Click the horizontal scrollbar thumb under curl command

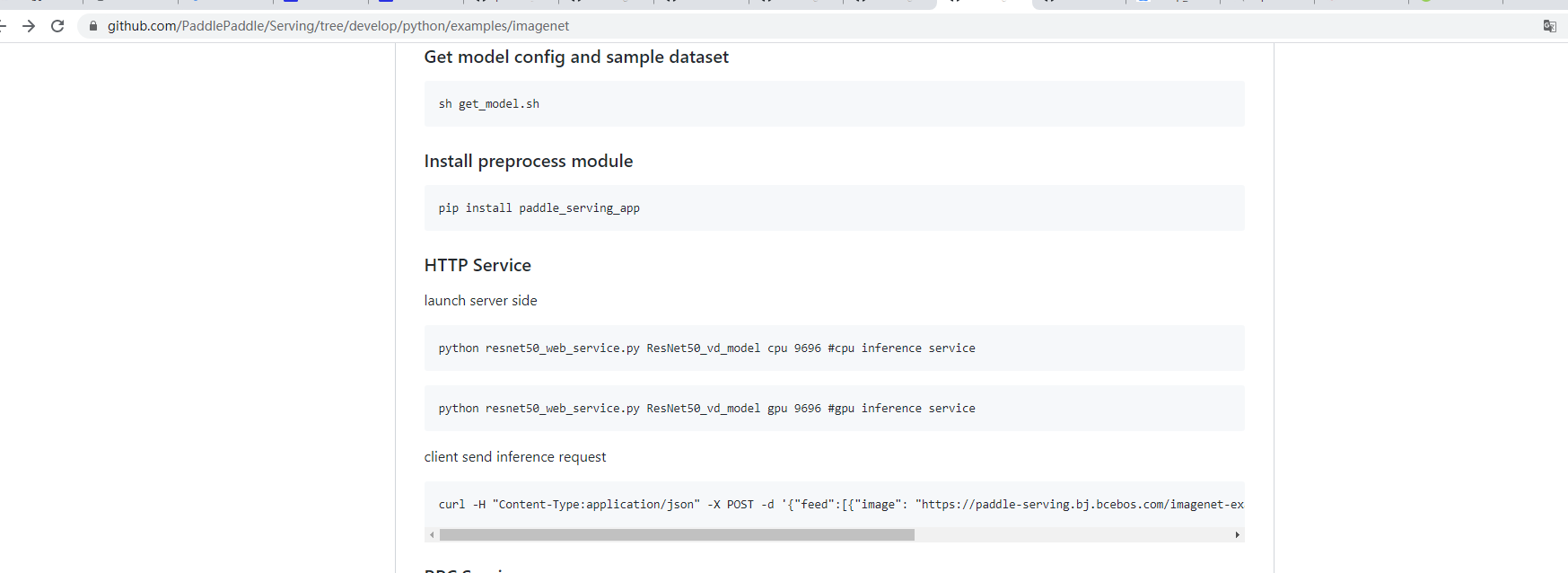(677, 534)
